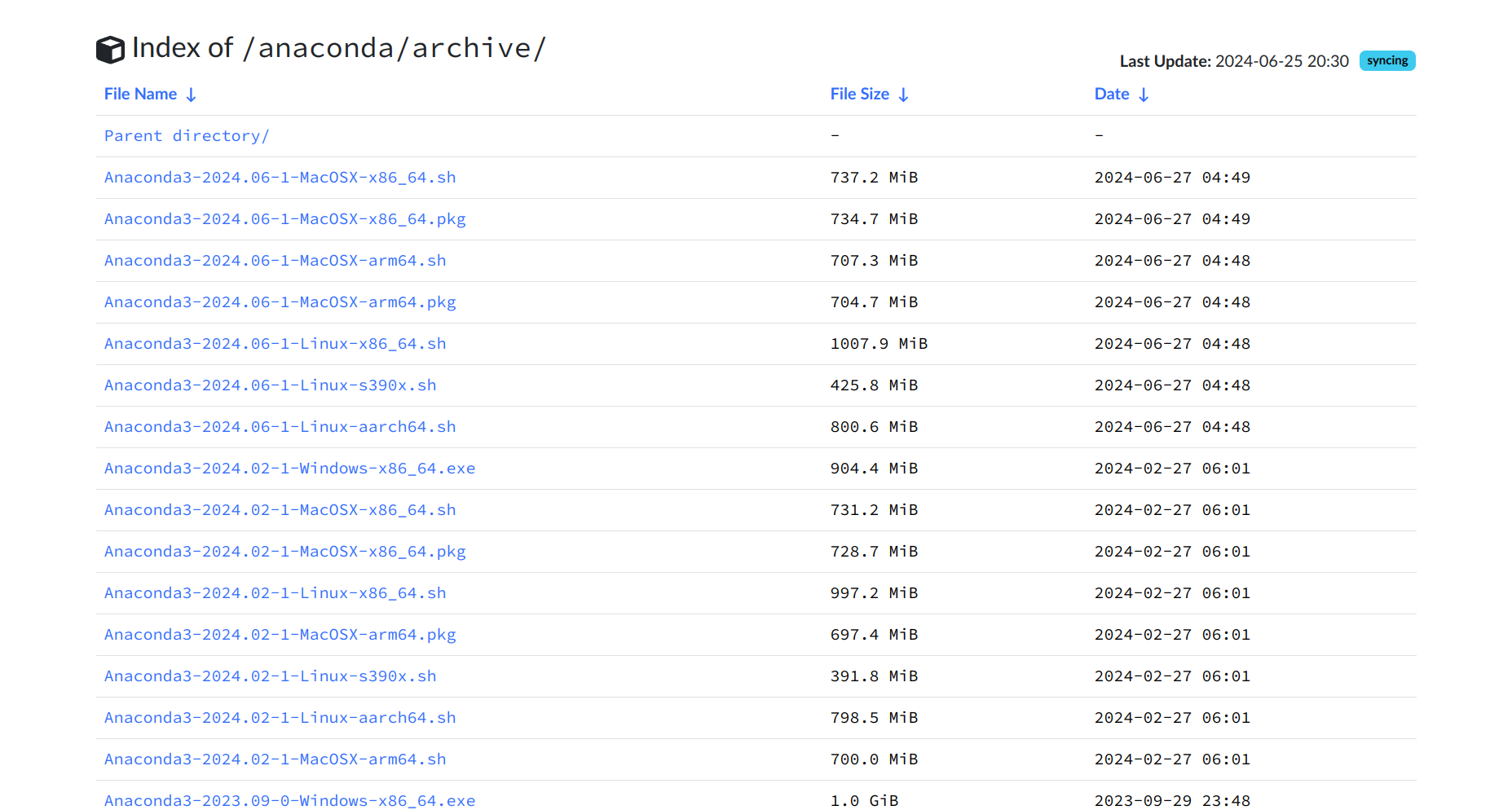
Task: Click the package box icon beside Index of
Action: (110, 50)
